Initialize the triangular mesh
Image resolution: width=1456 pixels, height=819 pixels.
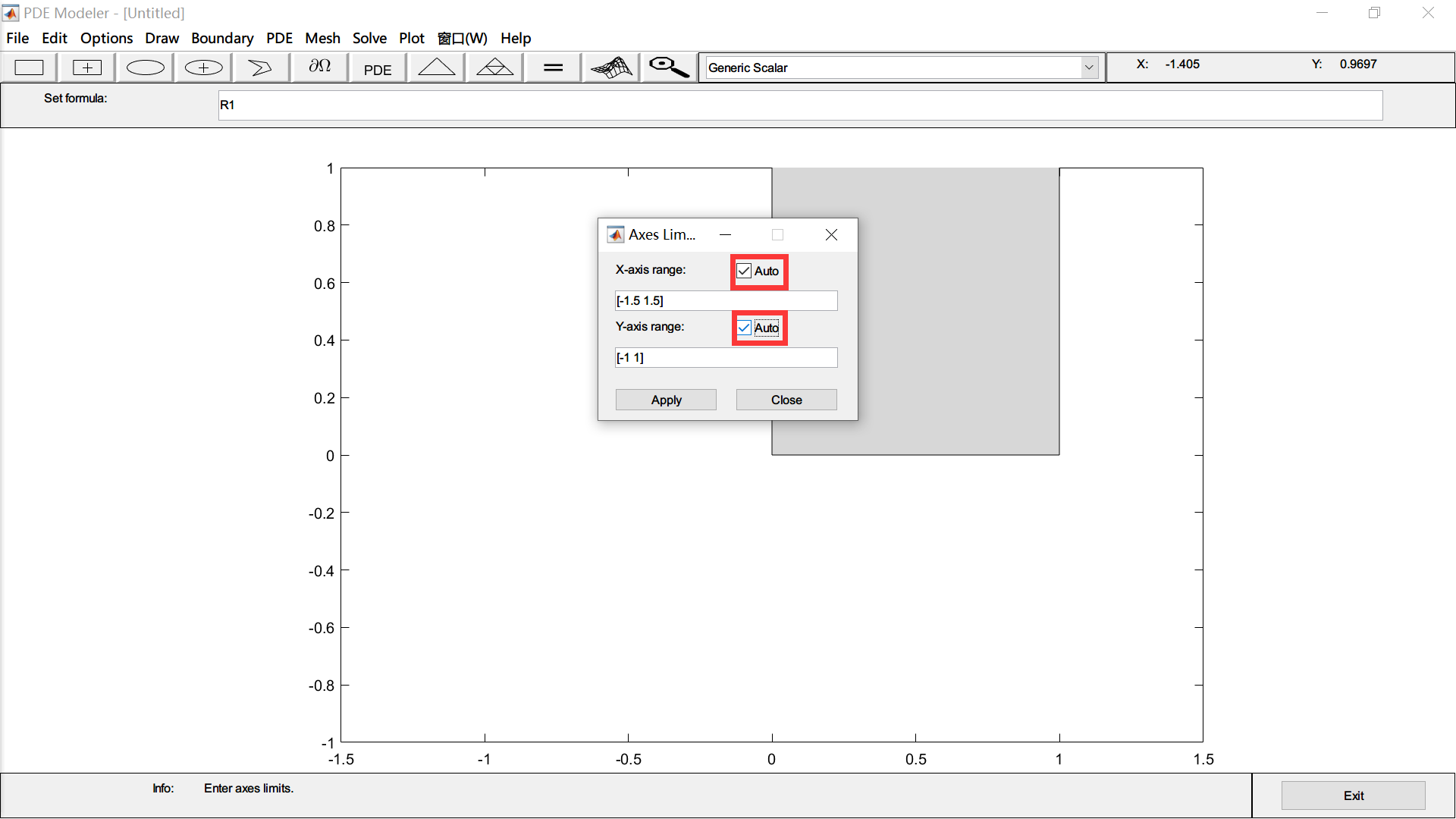point(436,67)
